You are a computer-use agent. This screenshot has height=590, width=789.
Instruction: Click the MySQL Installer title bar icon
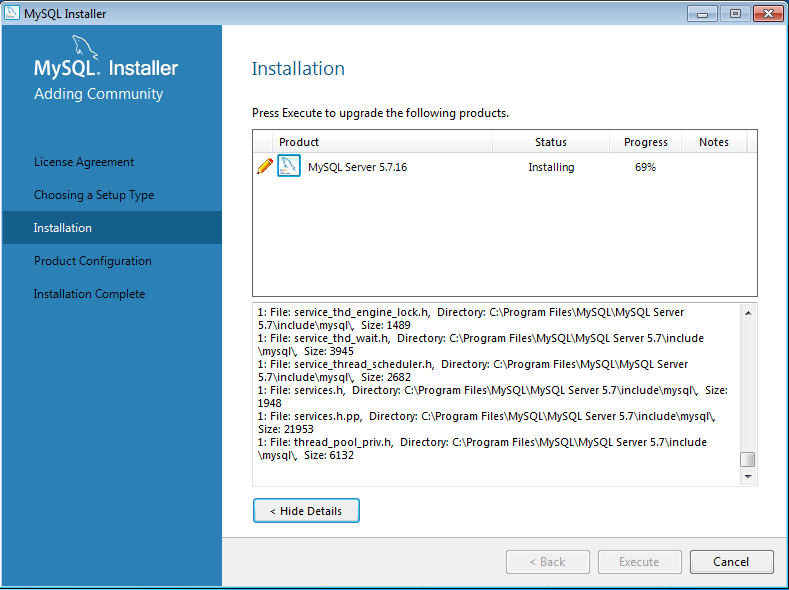pos(12,13)
